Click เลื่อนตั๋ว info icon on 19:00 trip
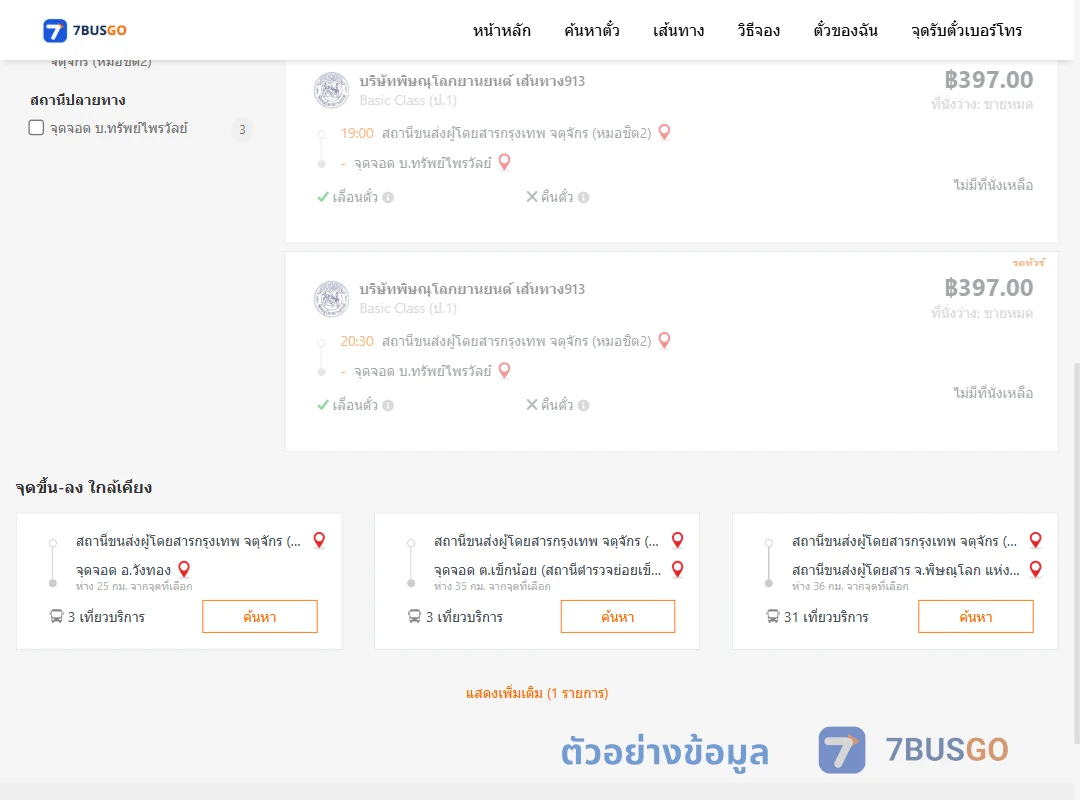Viewport: 1080px width, 800px height. 388,198
